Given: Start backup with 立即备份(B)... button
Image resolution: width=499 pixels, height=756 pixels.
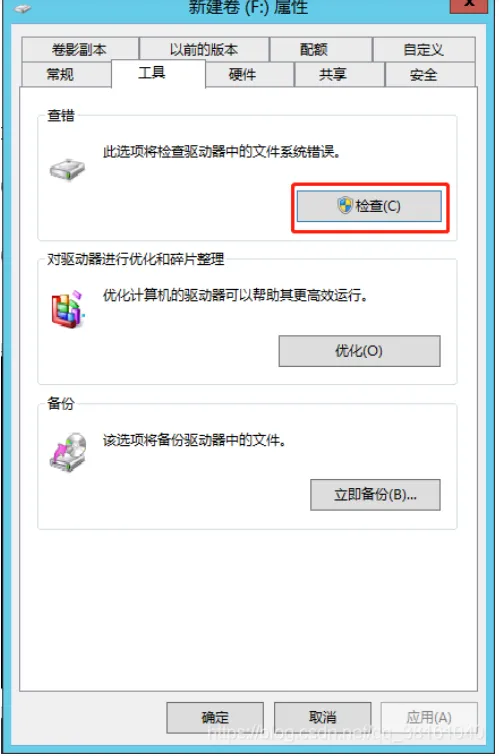Looking at the screenshot, I should point(375,495).
